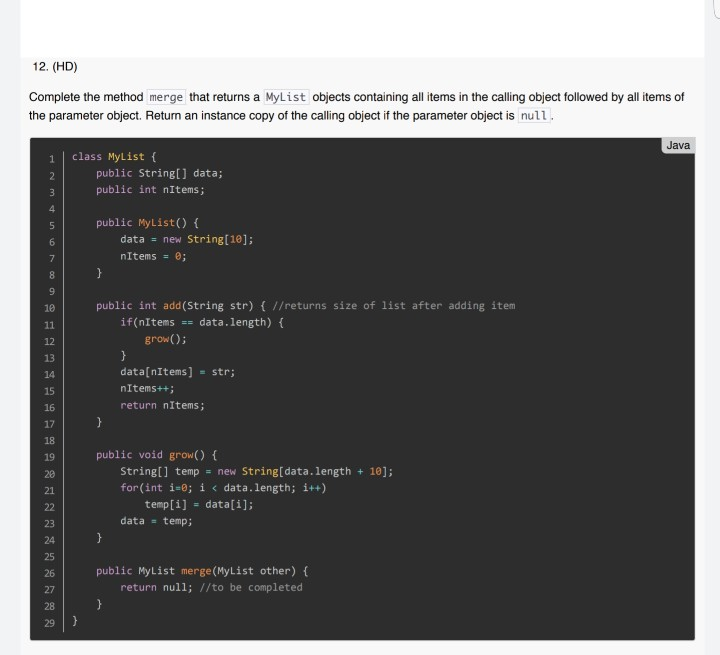Click the inline code word merge
The height and width of the screenshot is (655, 720).
pyautogui.click(x=166, y=97)
